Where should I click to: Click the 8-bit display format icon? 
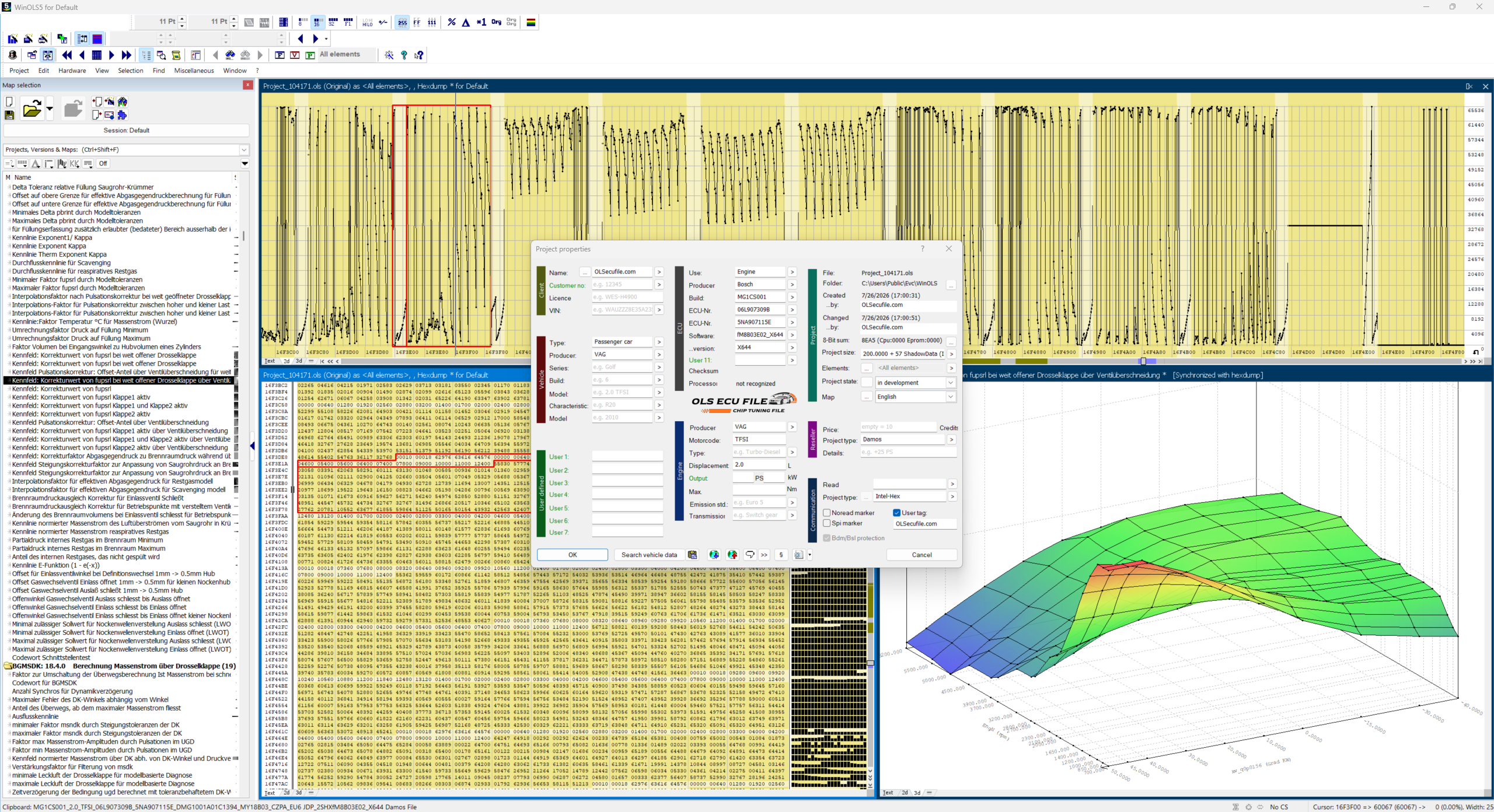pyautogui.click(x=302, y=22)
